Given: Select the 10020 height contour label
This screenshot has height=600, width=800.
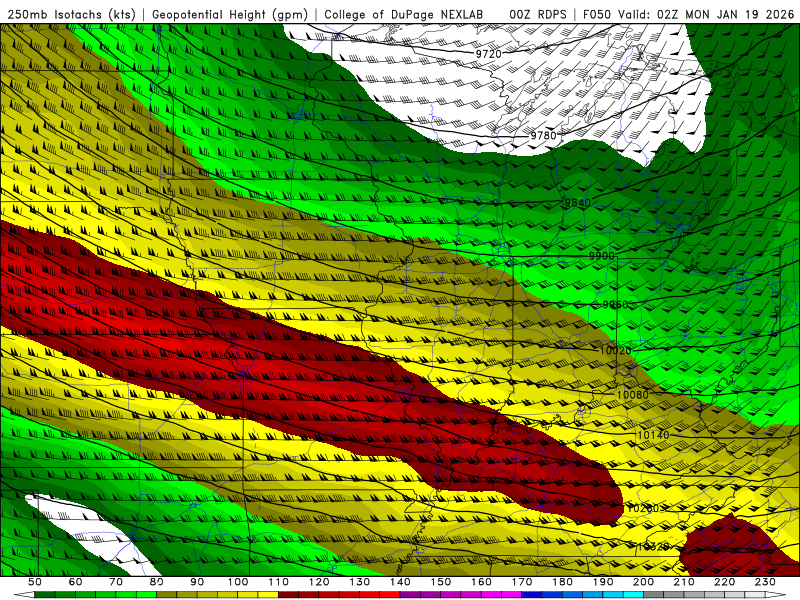Looking at the screenshot, I should 615,351.
